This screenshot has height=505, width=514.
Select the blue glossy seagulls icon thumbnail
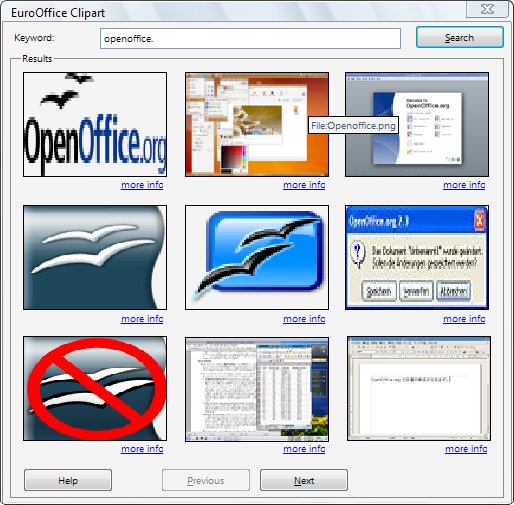click(x=257, y=257)
